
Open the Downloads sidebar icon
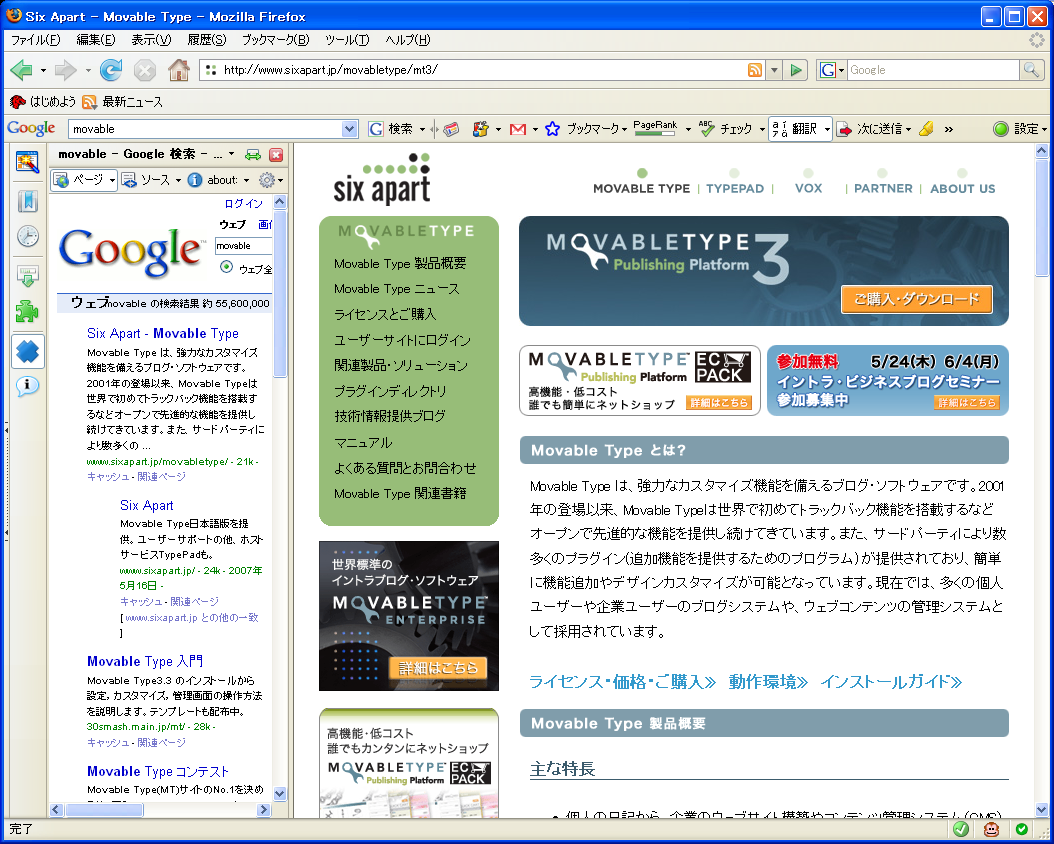(x=27, y=275)
